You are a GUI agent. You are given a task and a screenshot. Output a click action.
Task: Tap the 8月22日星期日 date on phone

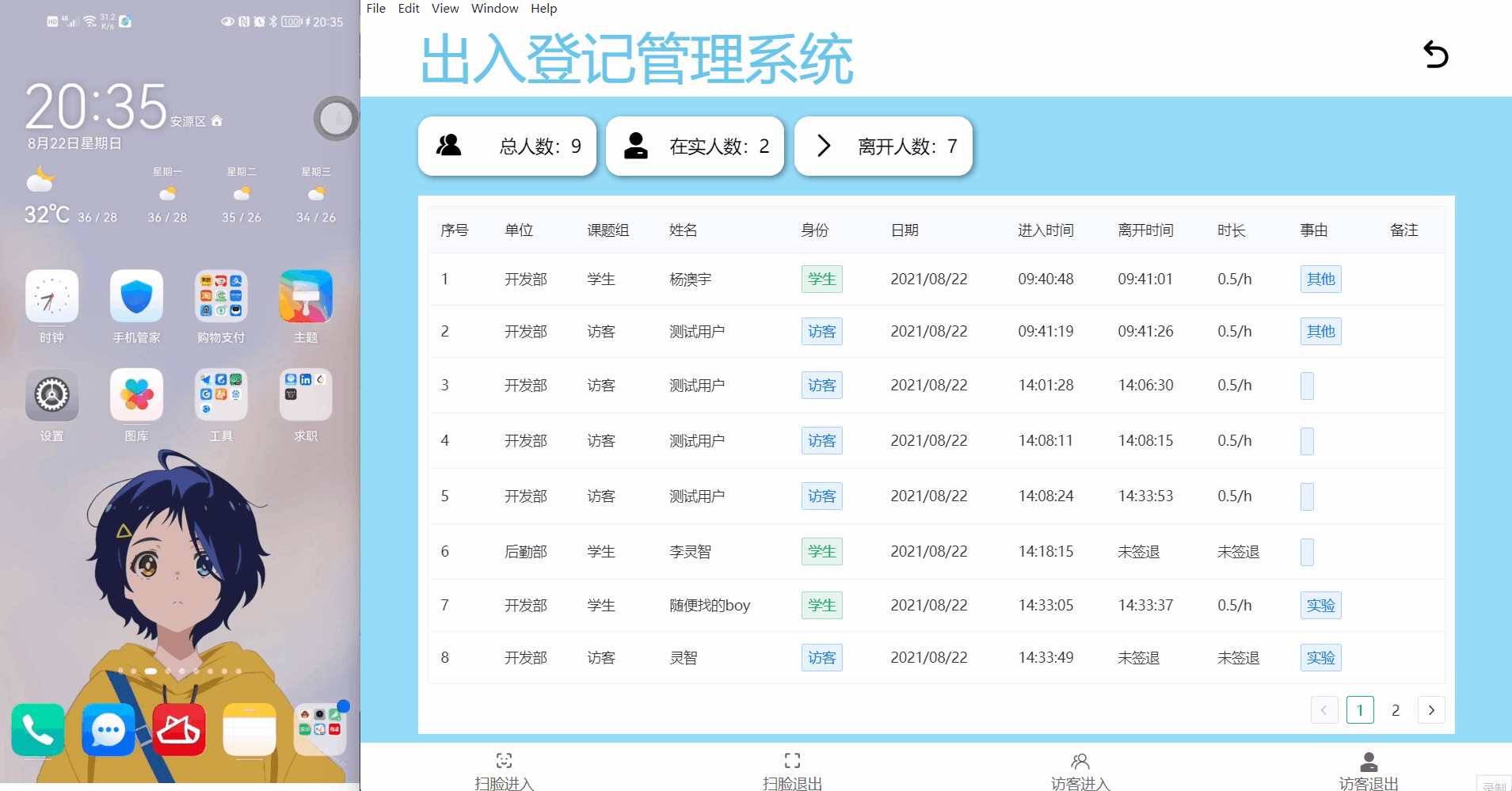pyautogui.click(x=74, y=143)
